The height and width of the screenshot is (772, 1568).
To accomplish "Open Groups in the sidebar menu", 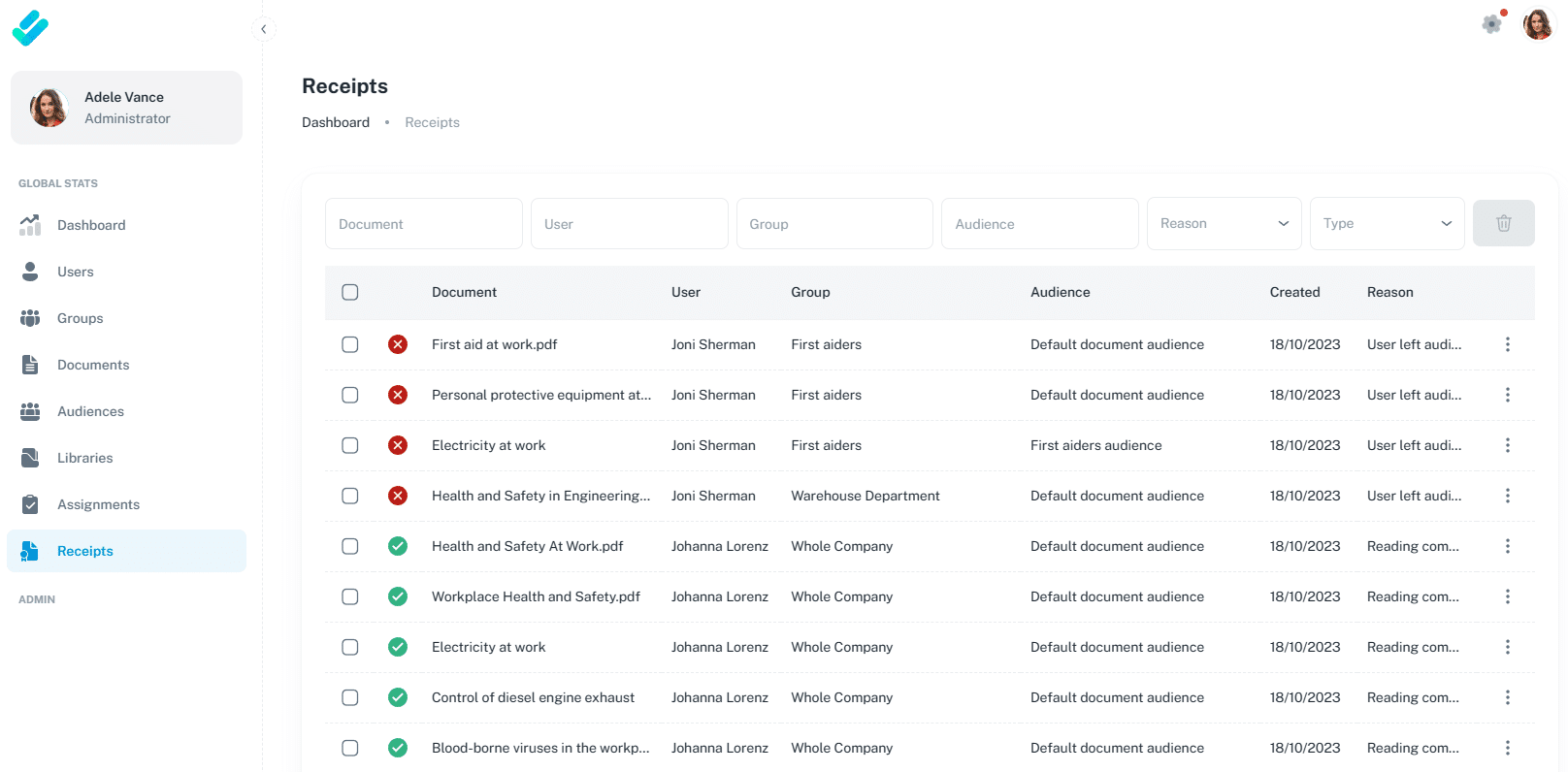I will coord(126,318).
